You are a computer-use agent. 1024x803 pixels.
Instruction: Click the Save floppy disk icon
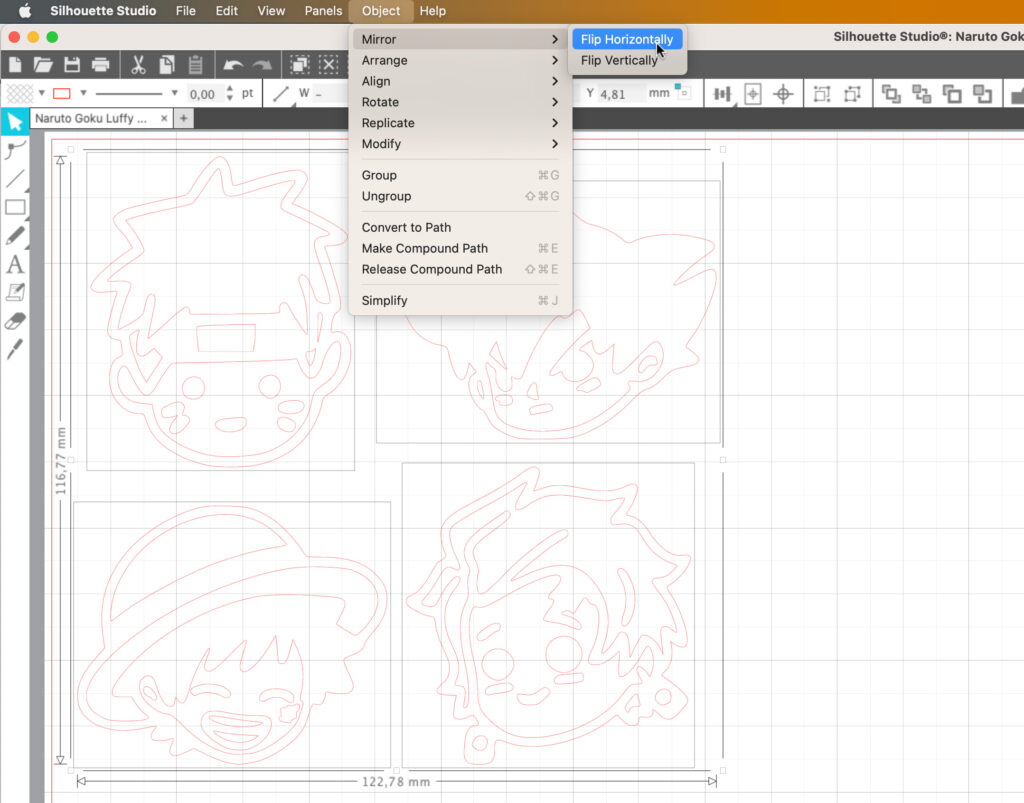72,65
